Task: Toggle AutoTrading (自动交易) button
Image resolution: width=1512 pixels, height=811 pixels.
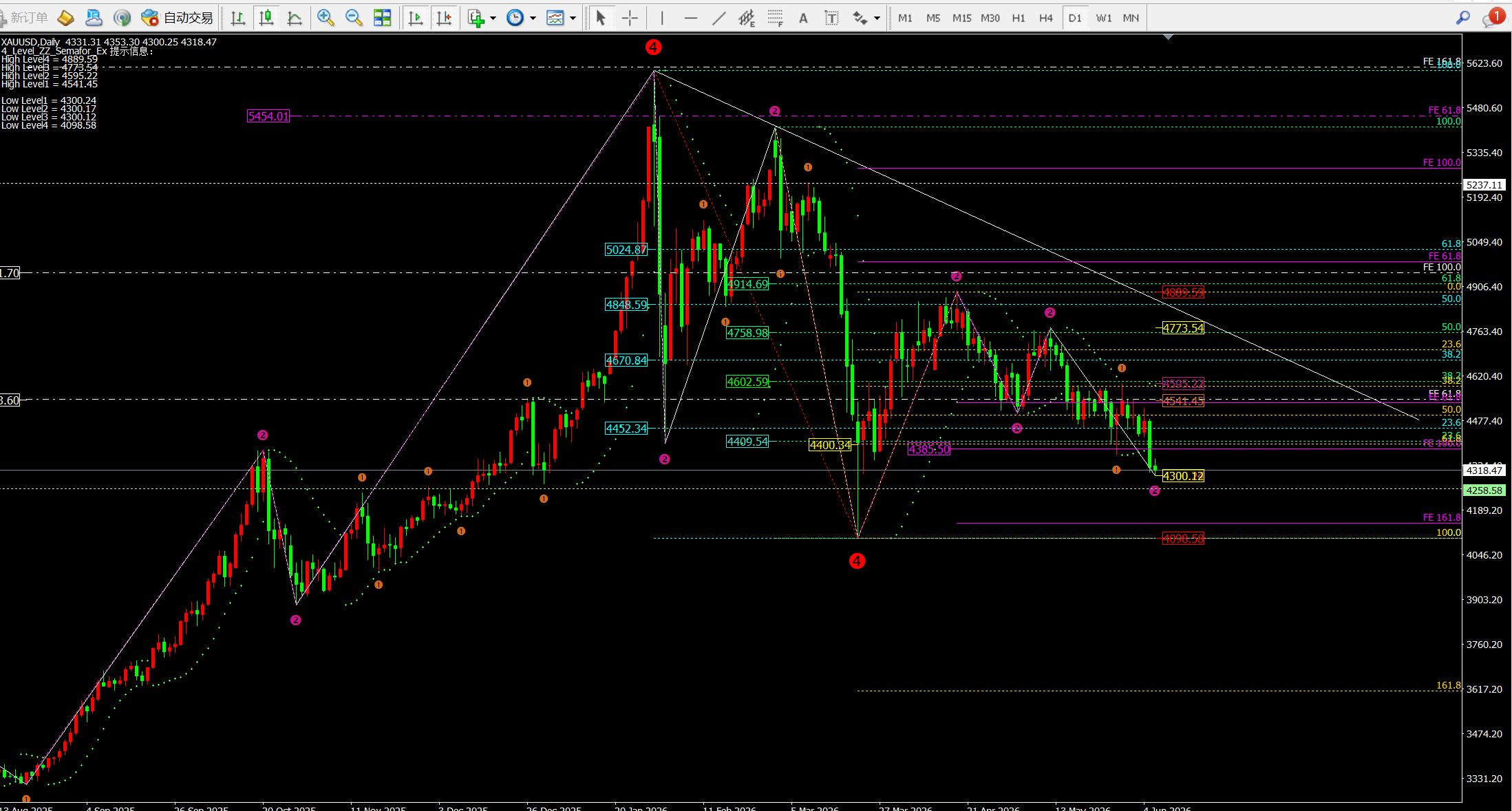Action: 177,18
